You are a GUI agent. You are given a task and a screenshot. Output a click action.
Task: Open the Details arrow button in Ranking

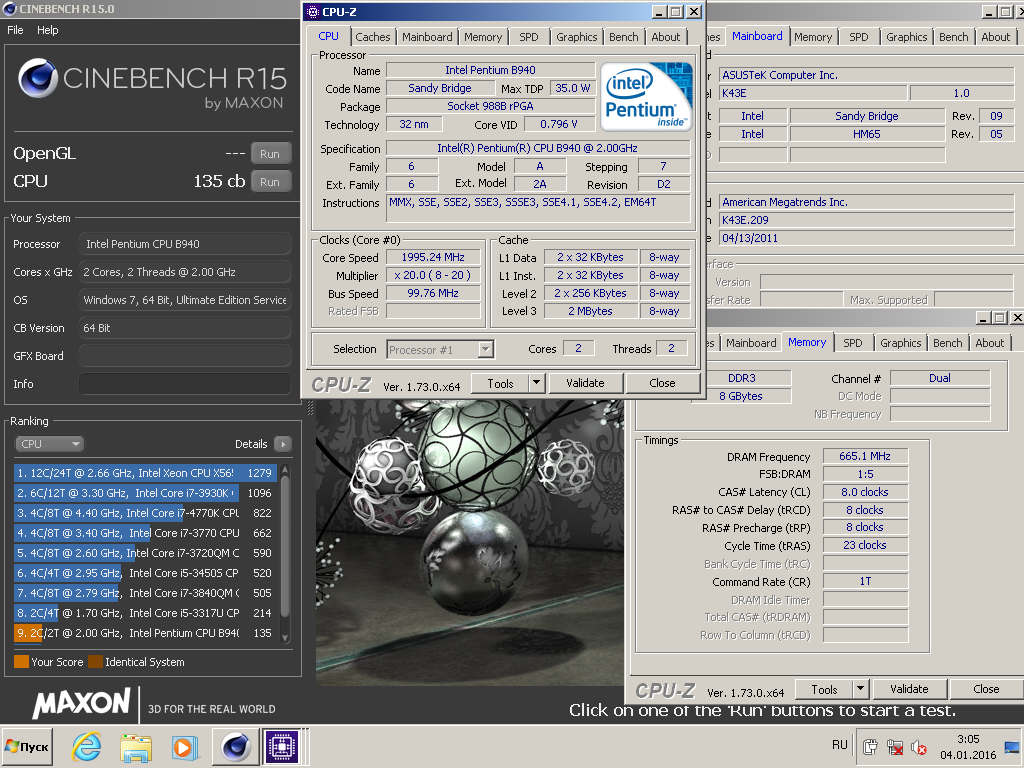pyautogui.click(x=283, y=444)
